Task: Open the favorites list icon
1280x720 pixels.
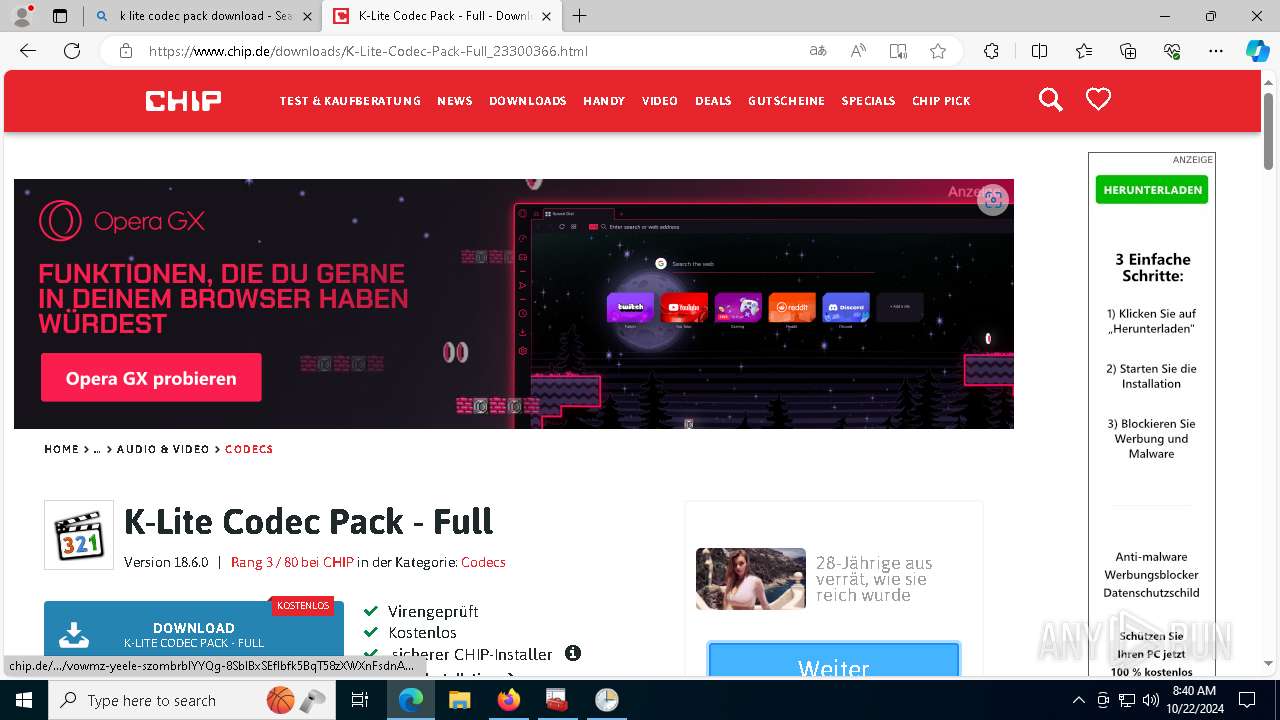Action: (1084, 51)
